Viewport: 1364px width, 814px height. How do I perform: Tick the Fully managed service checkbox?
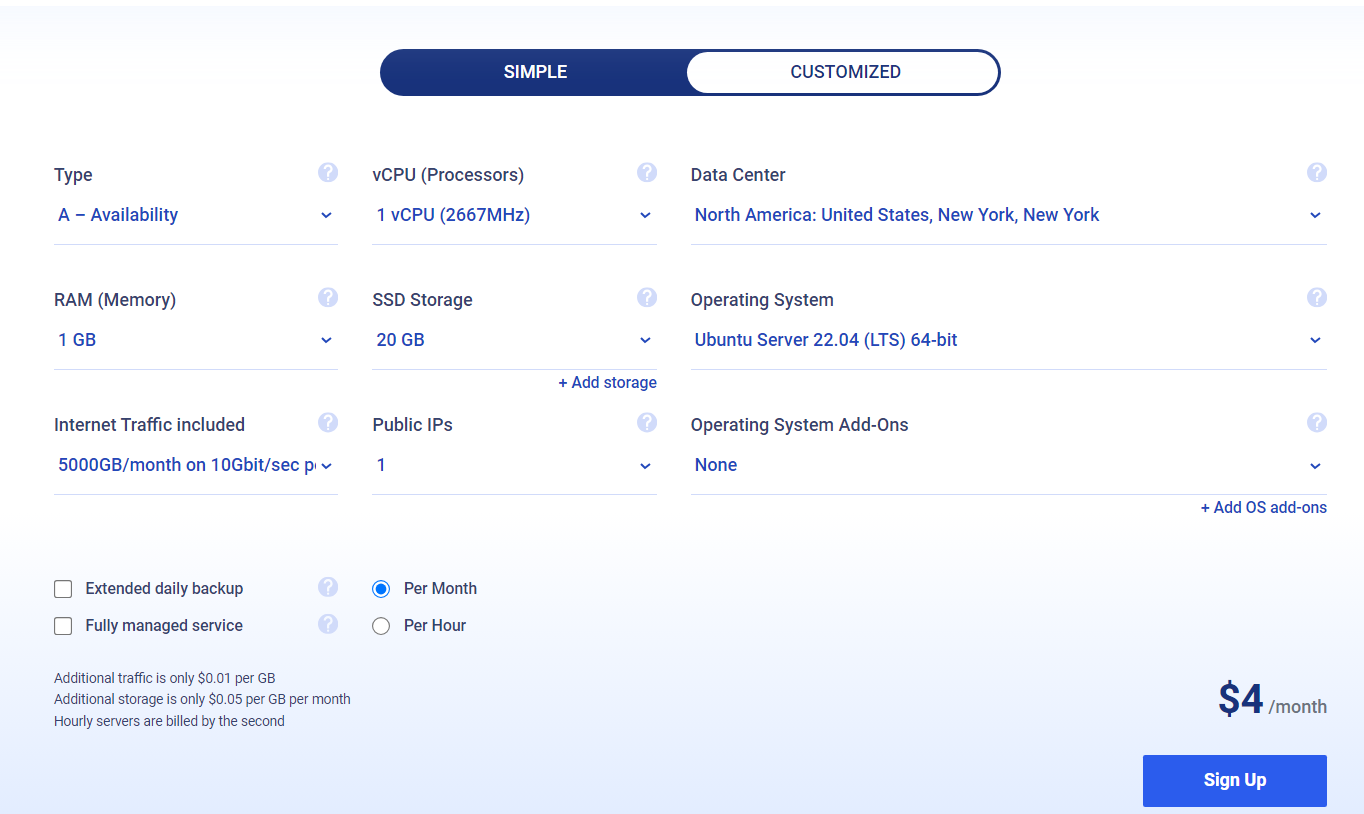click(63, 626)
